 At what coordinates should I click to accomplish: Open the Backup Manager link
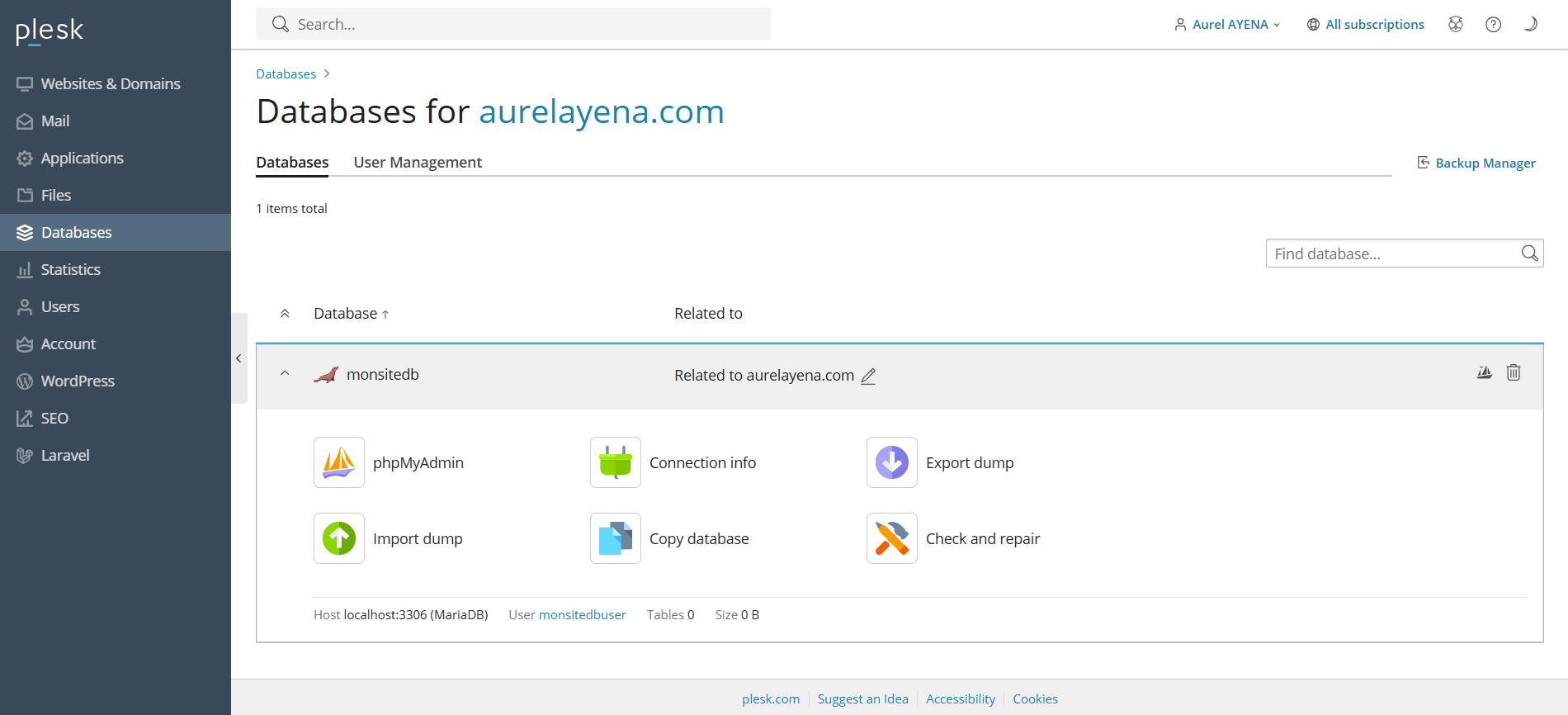pos(1485,163)
